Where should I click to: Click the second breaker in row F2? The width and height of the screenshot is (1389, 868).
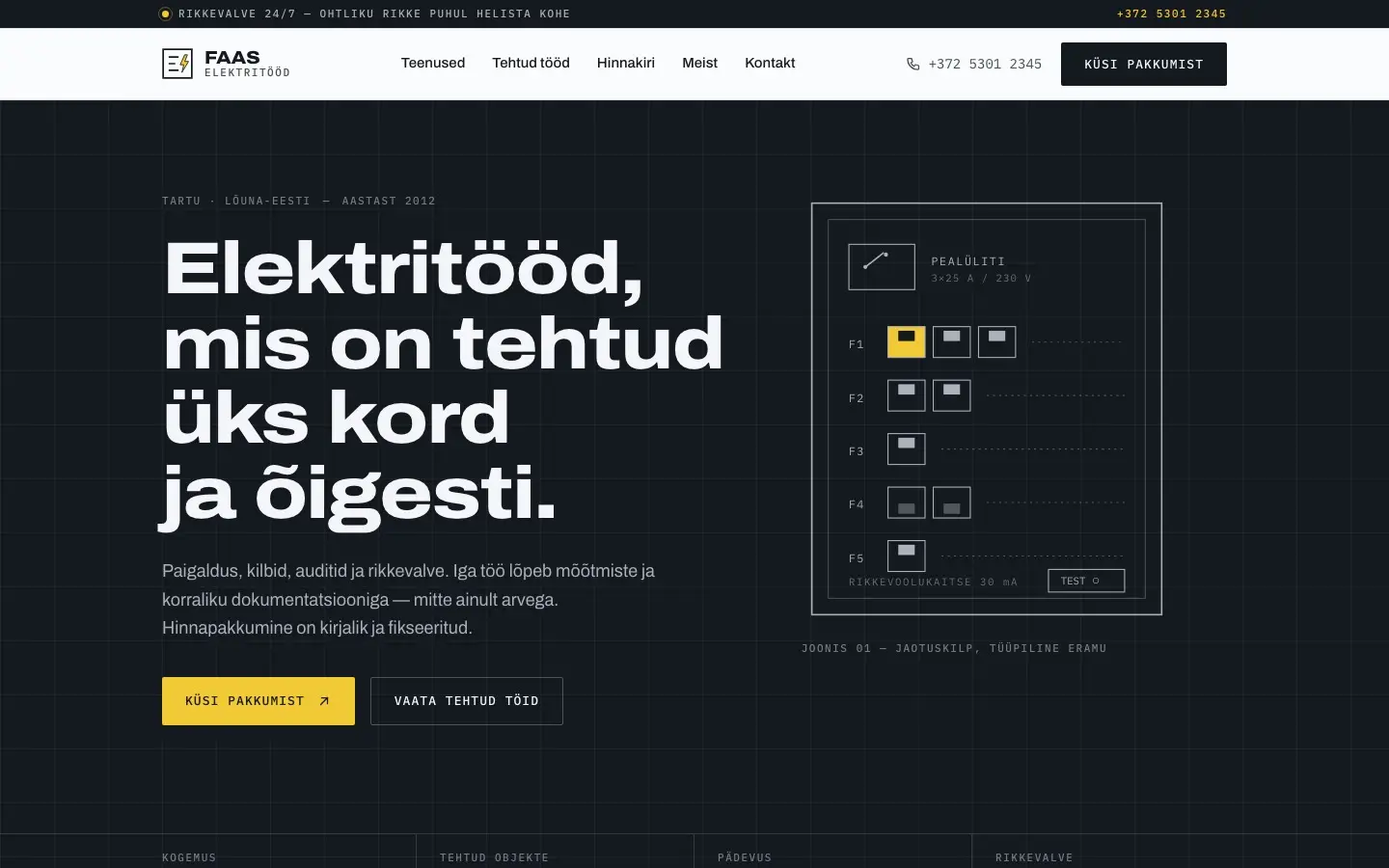coord(952,395)
